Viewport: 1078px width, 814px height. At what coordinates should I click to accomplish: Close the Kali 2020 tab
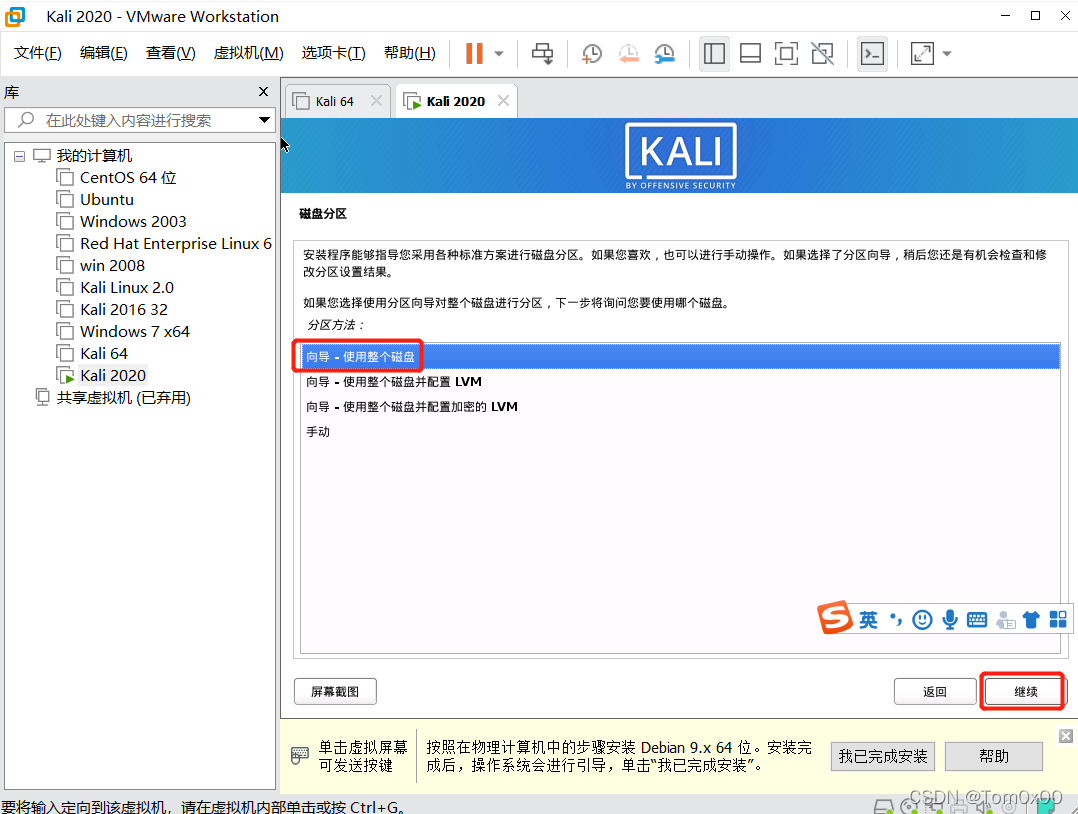pyautogui.click(x=503, y=101)
